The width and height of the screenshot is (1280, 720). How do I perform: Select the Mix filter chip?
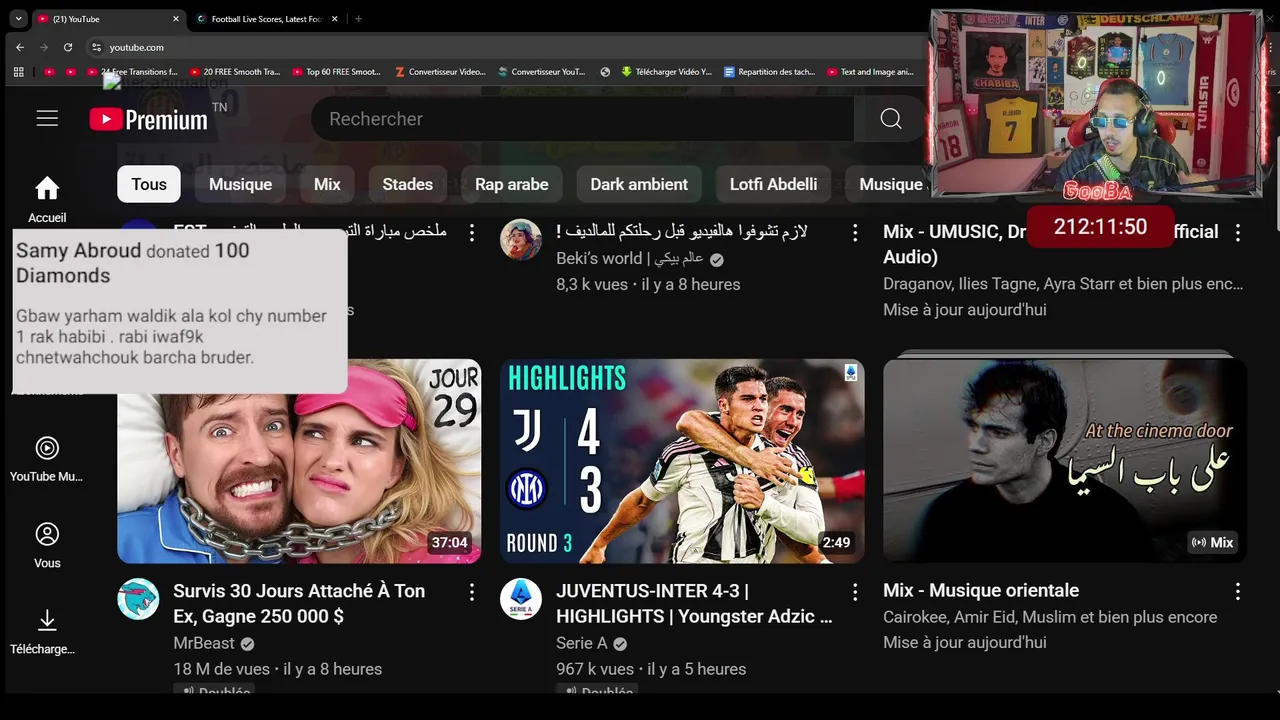(327, 184)
